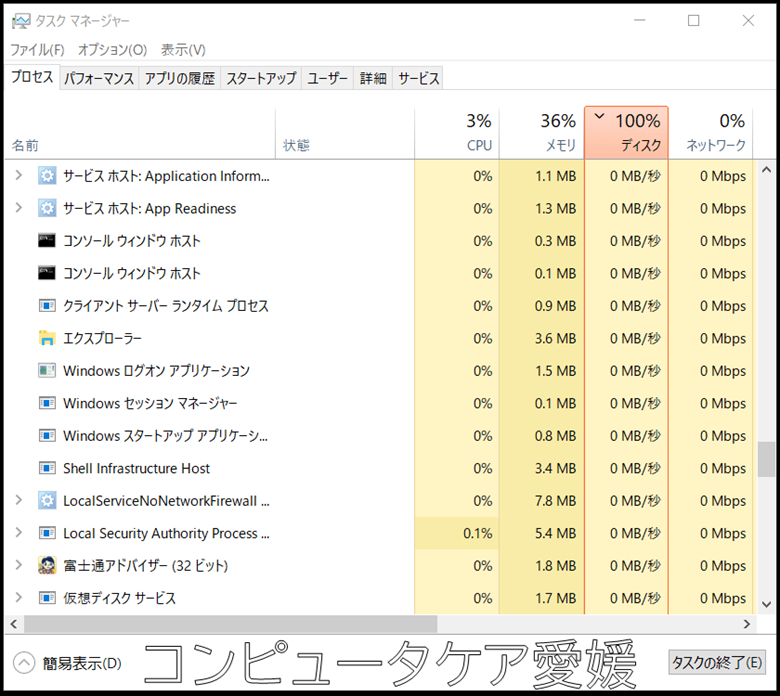Image resolution: width=780 pixels, height=696 pixels.
Task: Click the gear icon for Application Inform service host
Action: pos(47,176)
